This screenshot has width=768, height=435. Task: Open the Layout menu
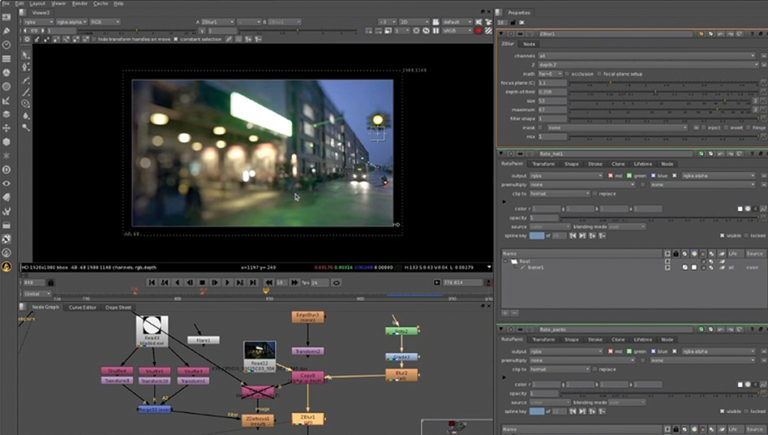tap(37, 3)
